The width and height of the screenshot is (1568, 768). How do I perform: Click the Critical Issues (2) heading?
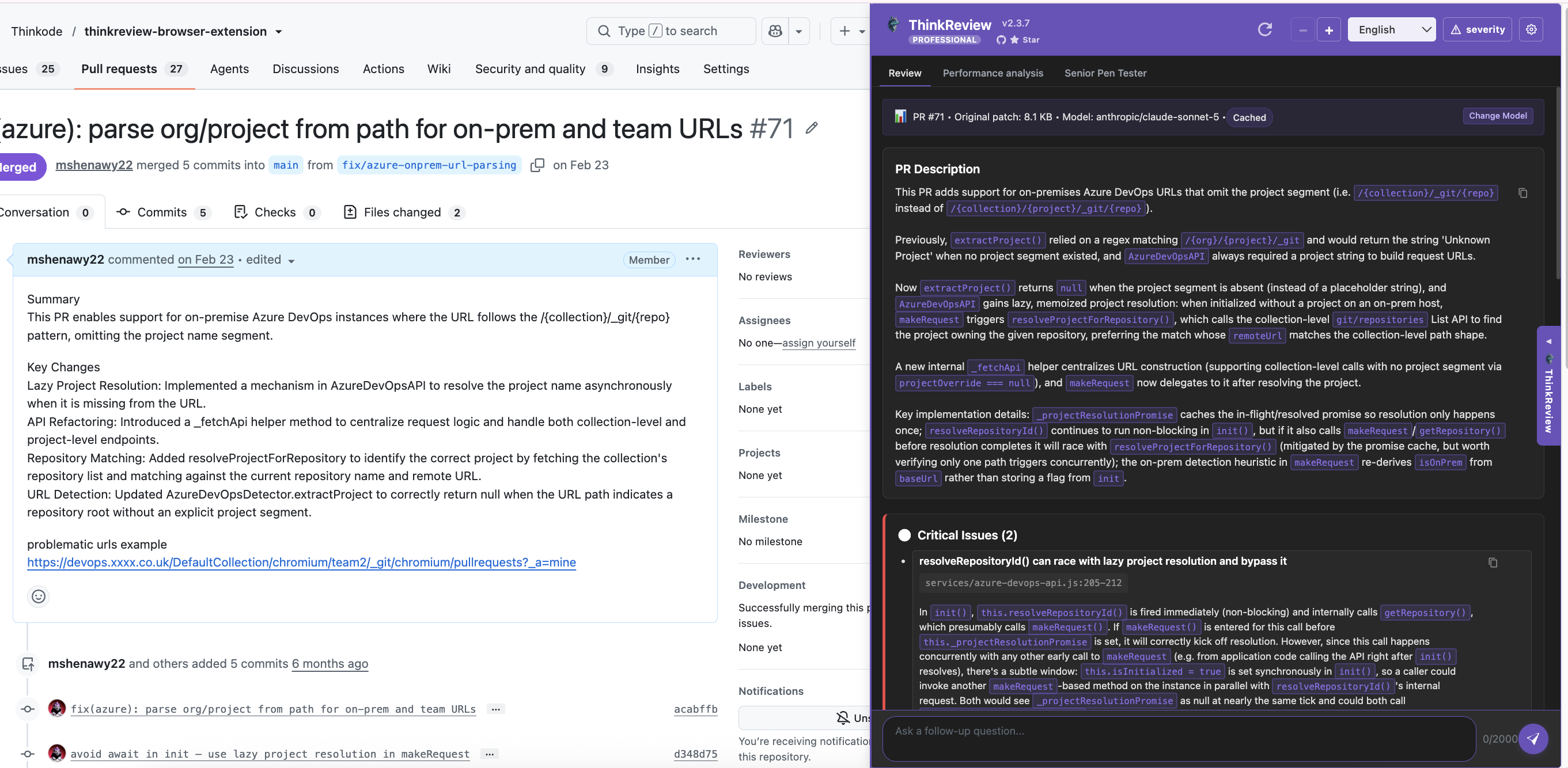click(967, 535)
